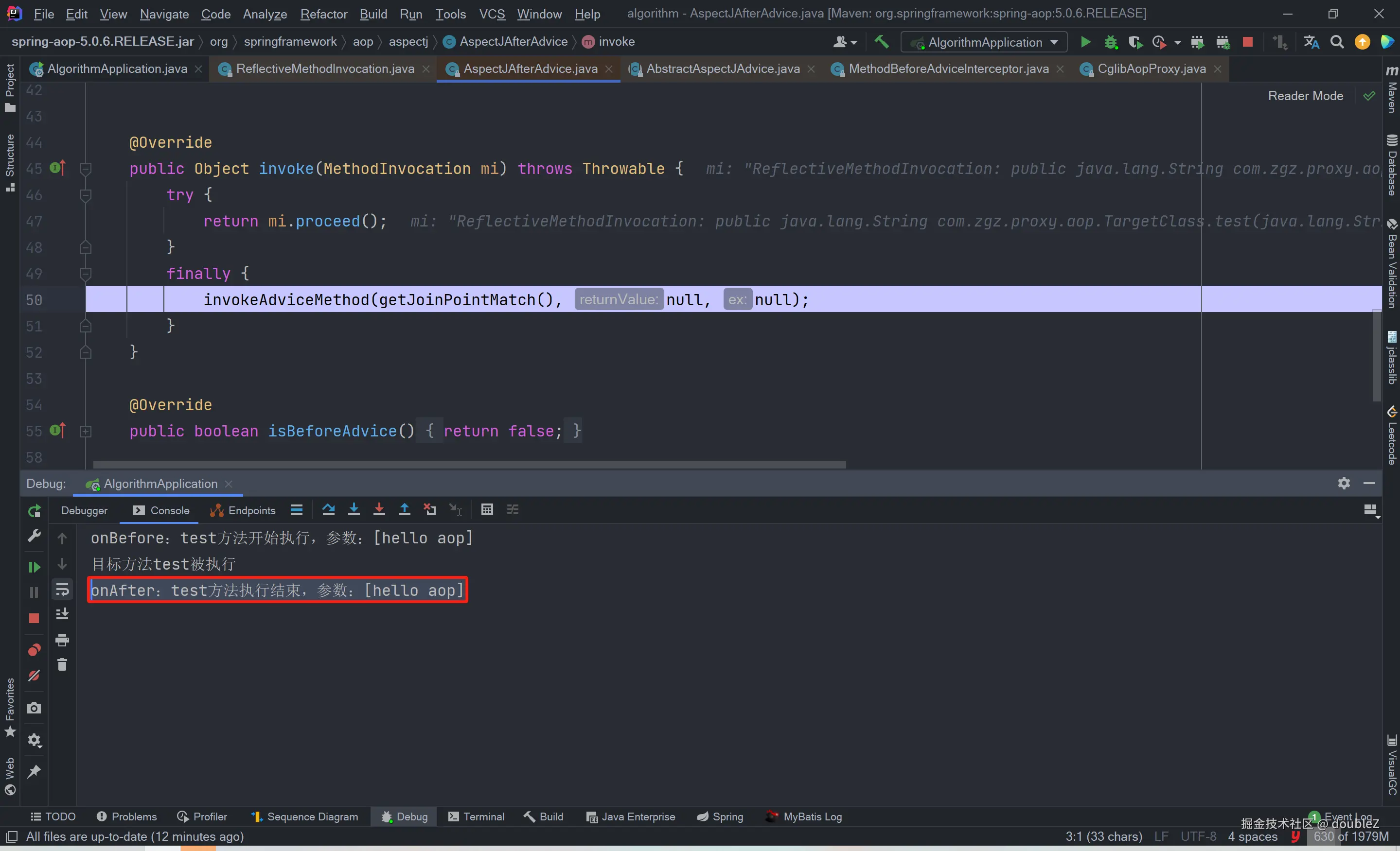Toggle Mute Breakpoints in debug sidebar
This screenshot has width=1400, height=851.
pos(34,676)
